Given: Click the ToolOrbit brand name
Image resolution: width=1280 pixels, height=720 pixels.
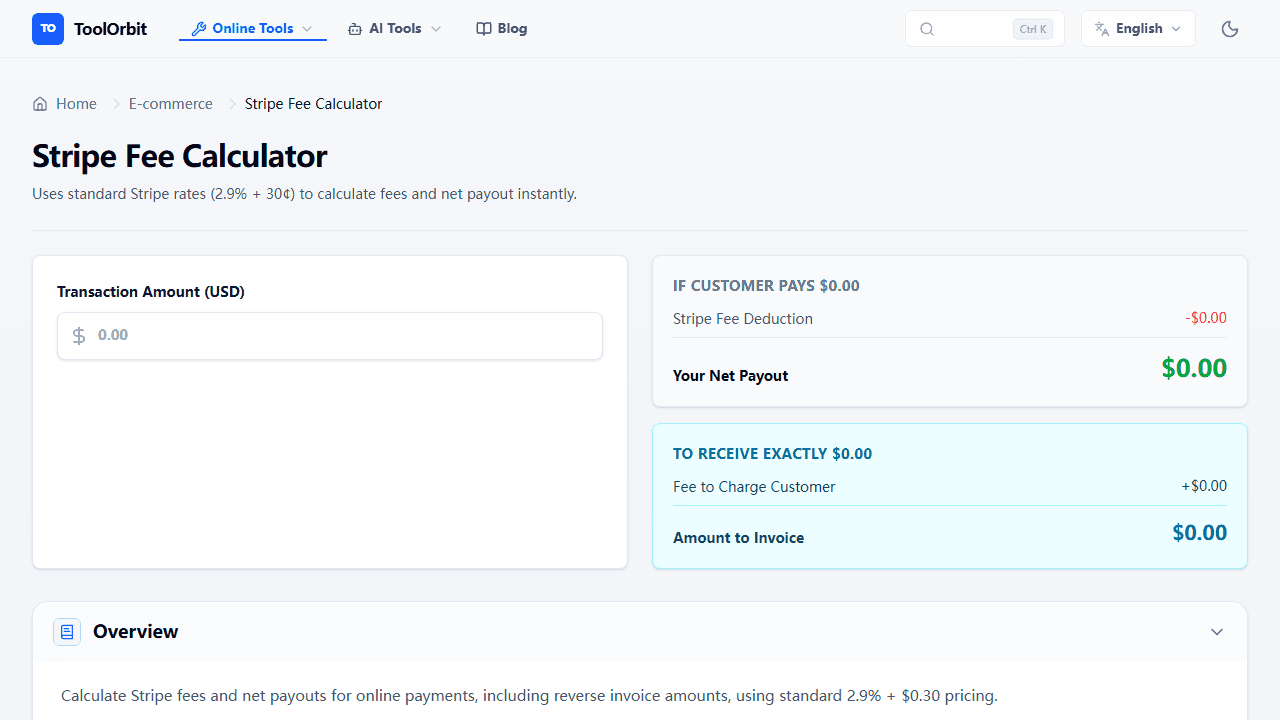Looking at the screenshot, I should click(110, 29).
